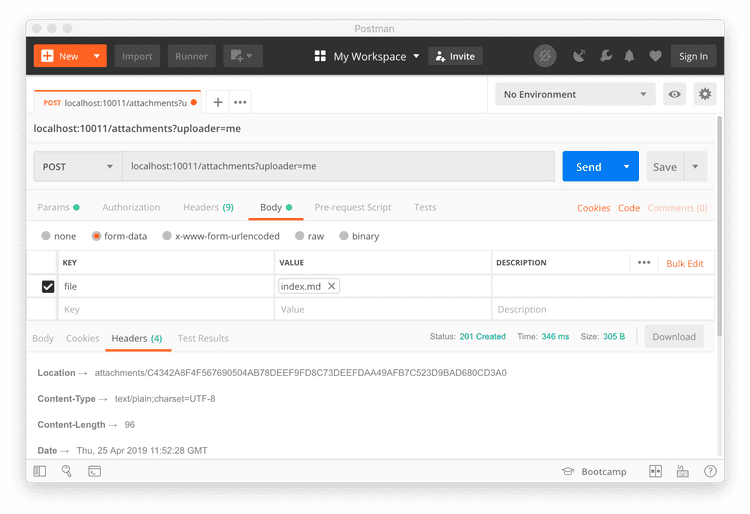Open the POST method dropdown
Screen dimensions: 750x514
(78, 166)
